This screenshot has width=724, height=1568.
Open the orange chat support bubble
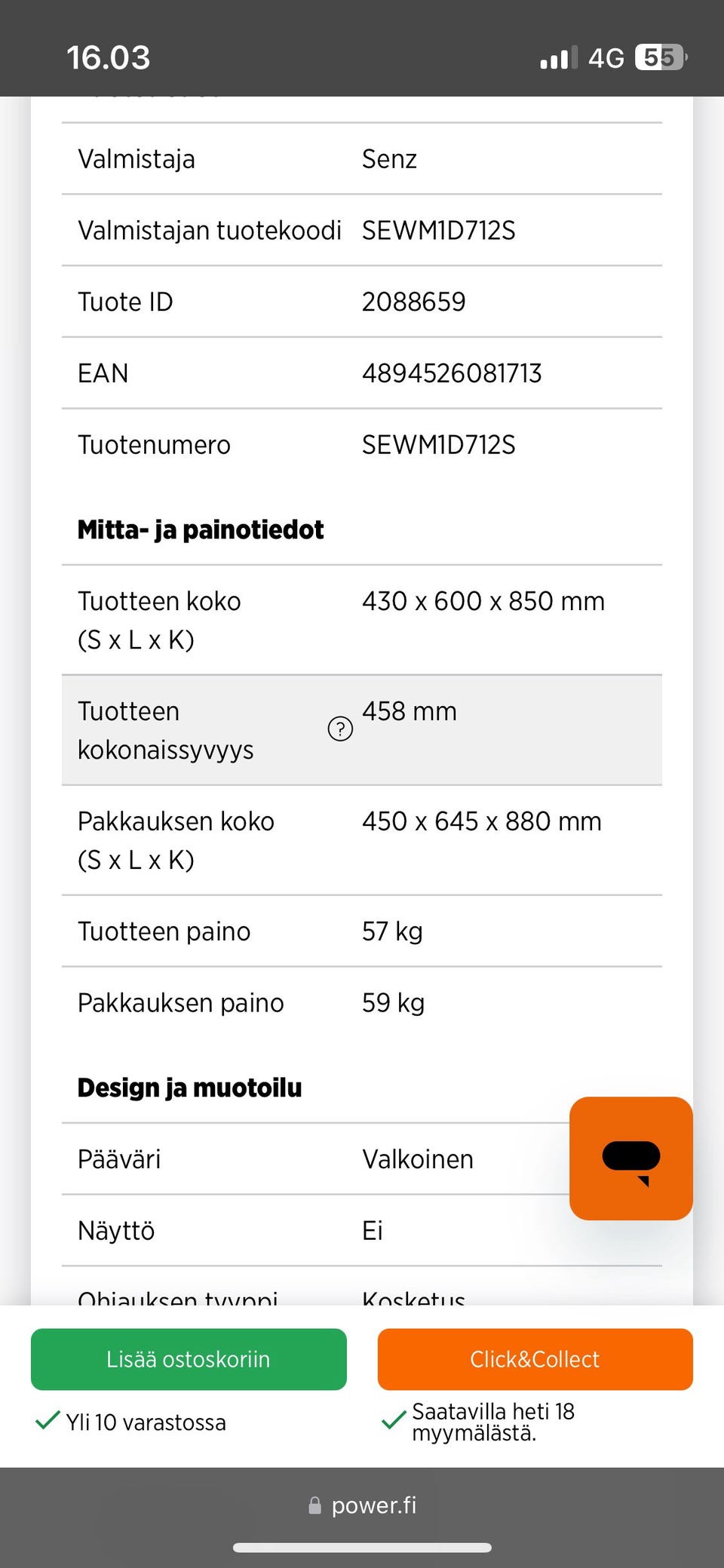coord(630,1158)
